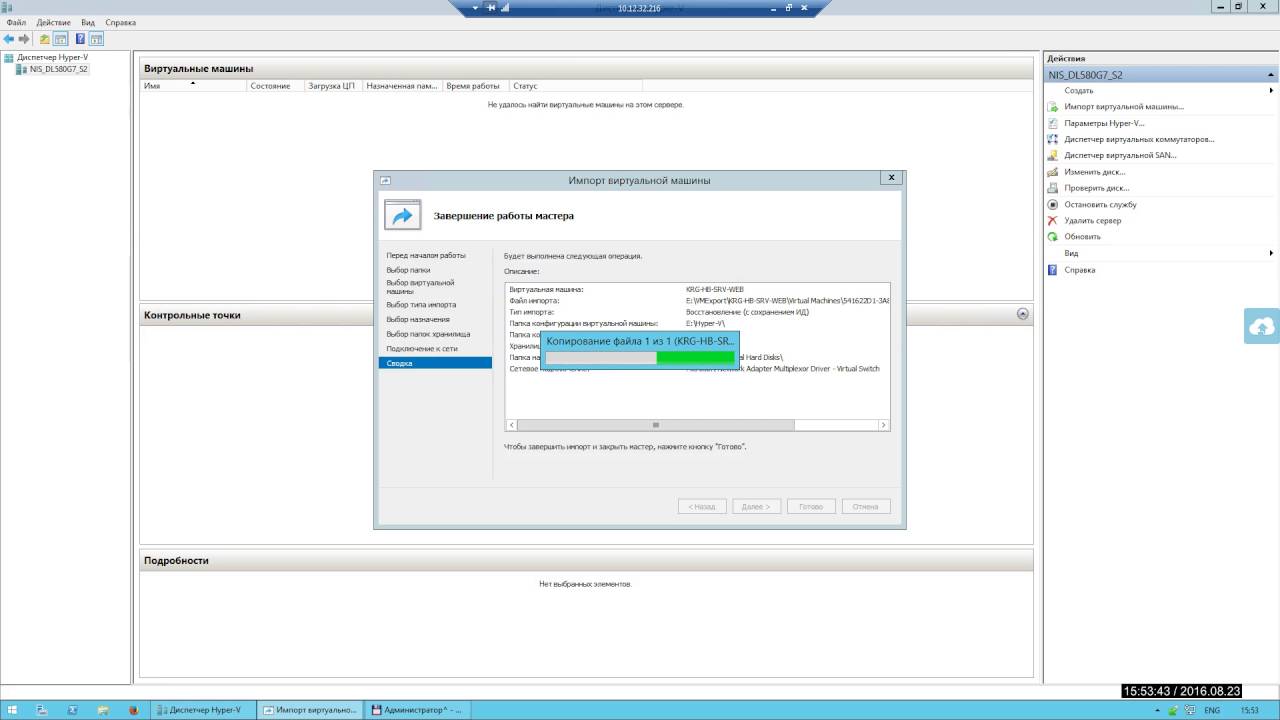Collapse NIS_DL580G7_S2 actions section arrow

1272,75
